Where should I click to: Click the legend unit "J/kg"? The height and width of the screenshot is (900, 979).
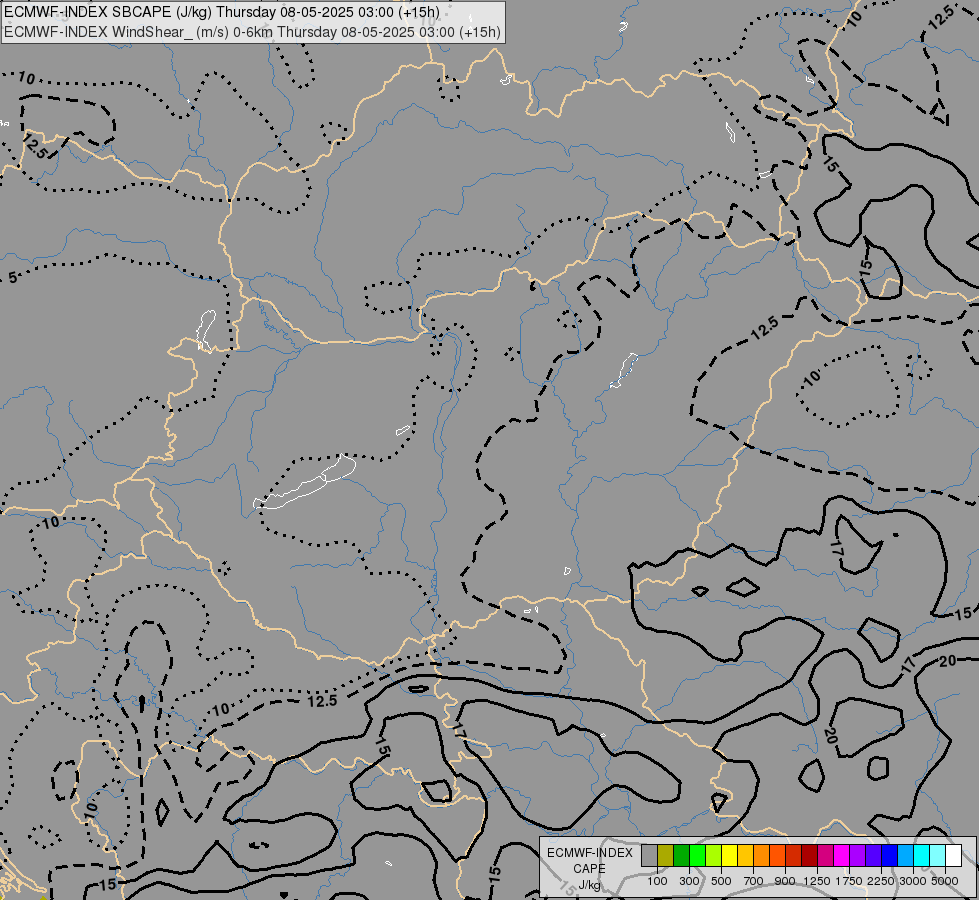click(x=589, y=885)
